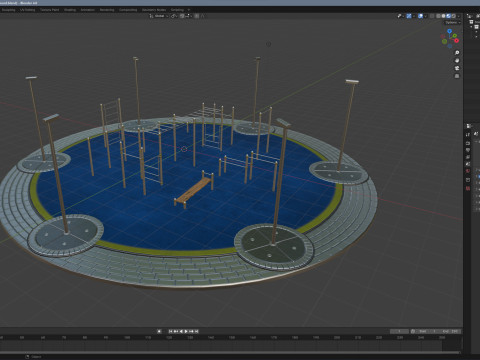This screenshot has width=480, height=360.
Task: Open the Global transform orientation dropdown
Action: pyautogui.click(x=159, y=16)
